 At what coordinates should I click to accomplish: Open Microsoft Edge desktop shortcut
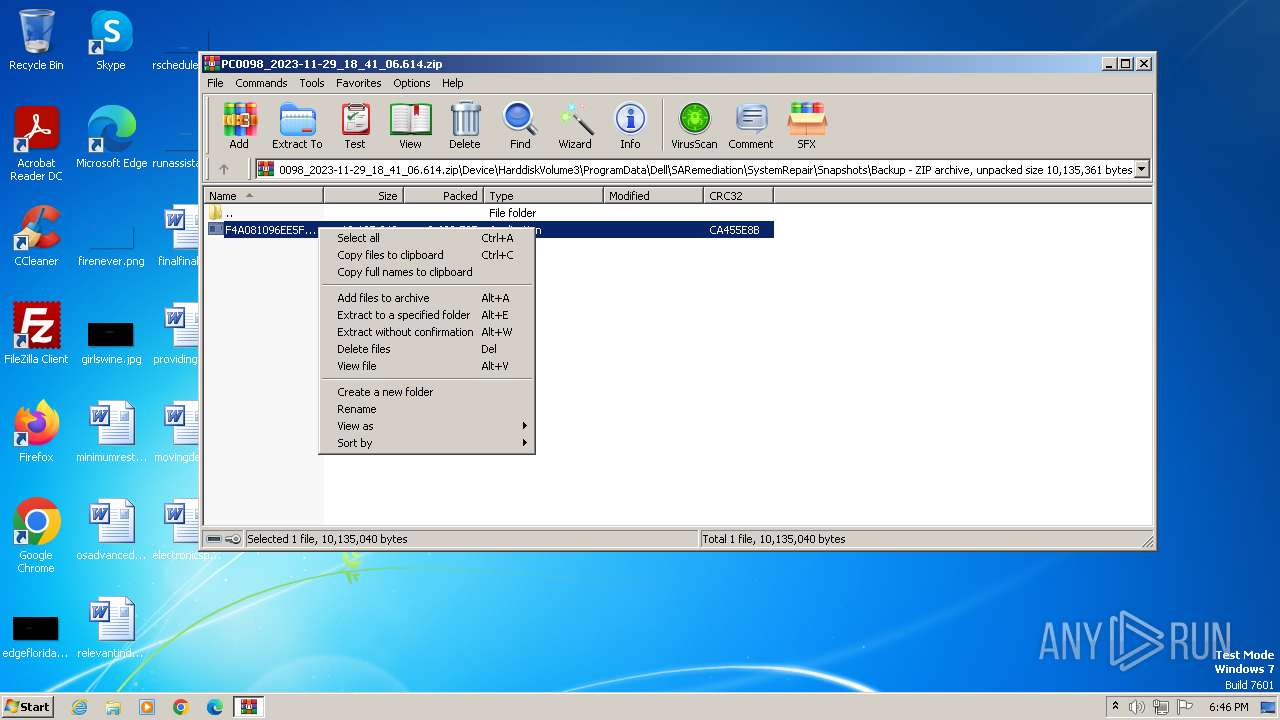click(x=111, y=138)
